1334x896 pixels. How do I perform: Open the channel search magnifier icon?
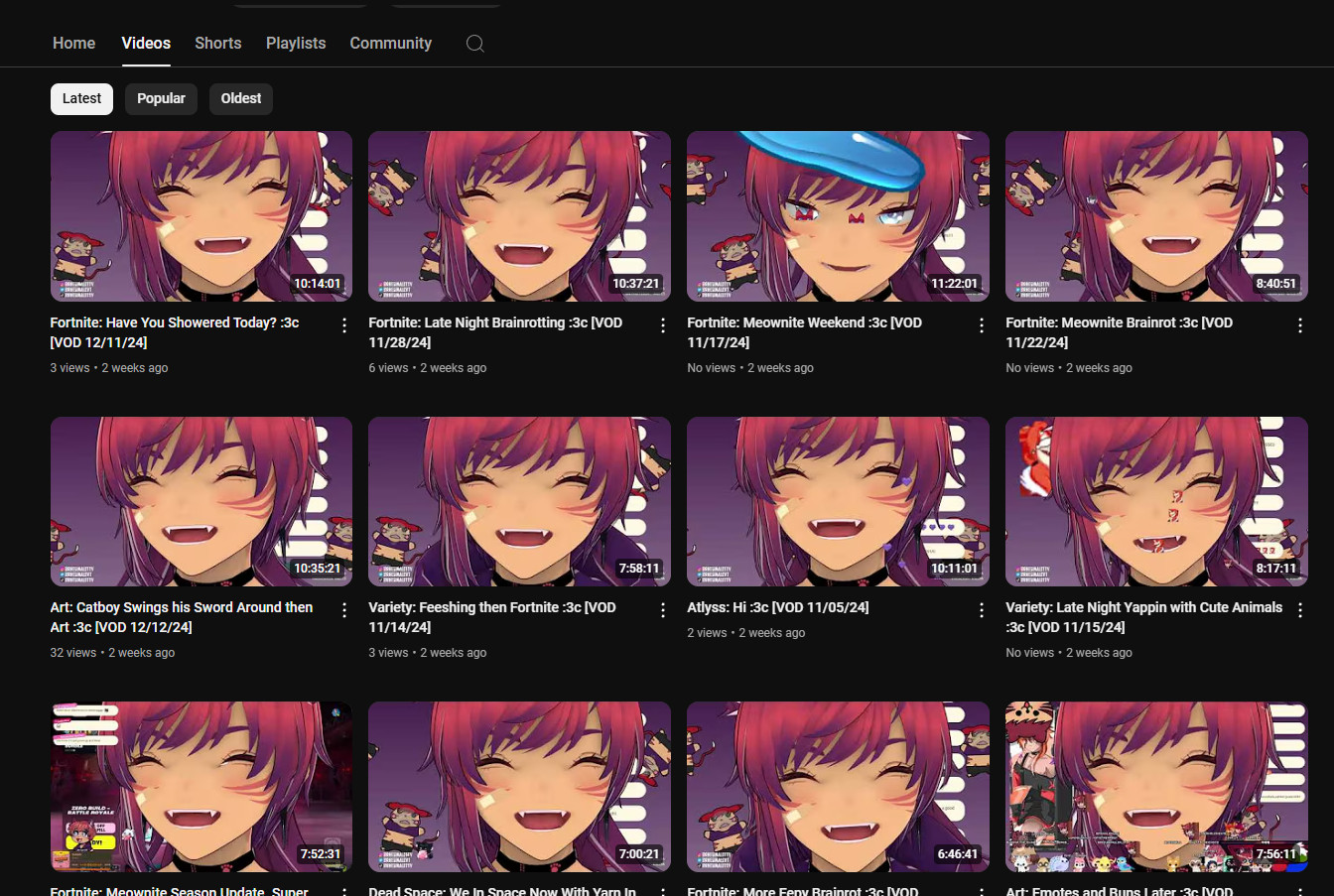click(x=475, y=44)
